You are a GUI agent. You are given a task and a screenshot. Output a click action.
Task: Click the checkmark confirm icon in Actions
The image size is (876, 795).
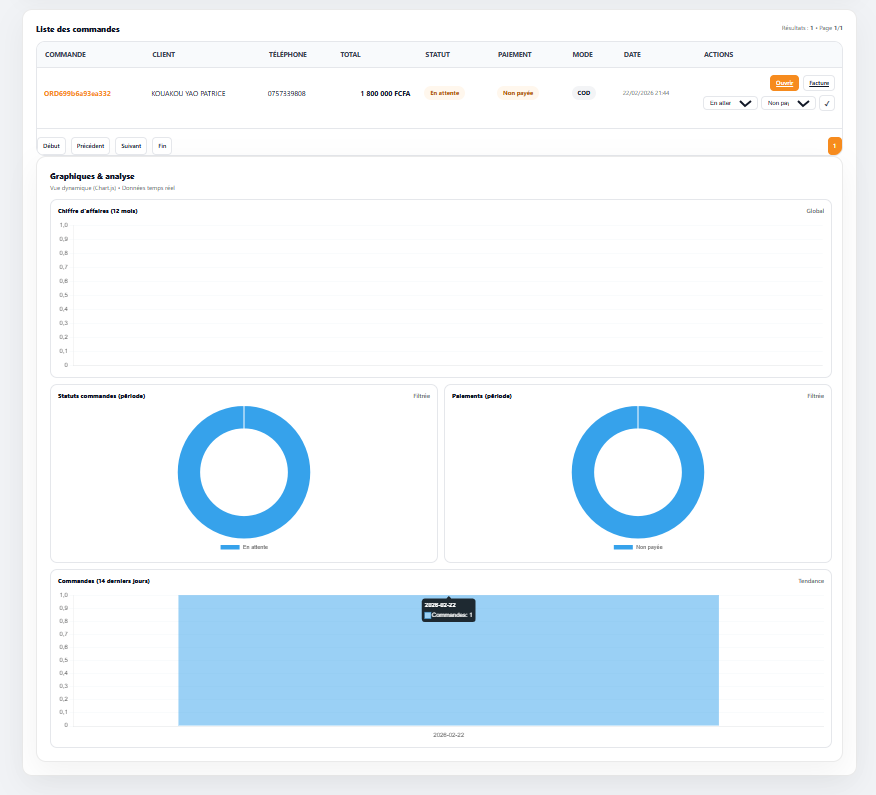click(827, 103)
